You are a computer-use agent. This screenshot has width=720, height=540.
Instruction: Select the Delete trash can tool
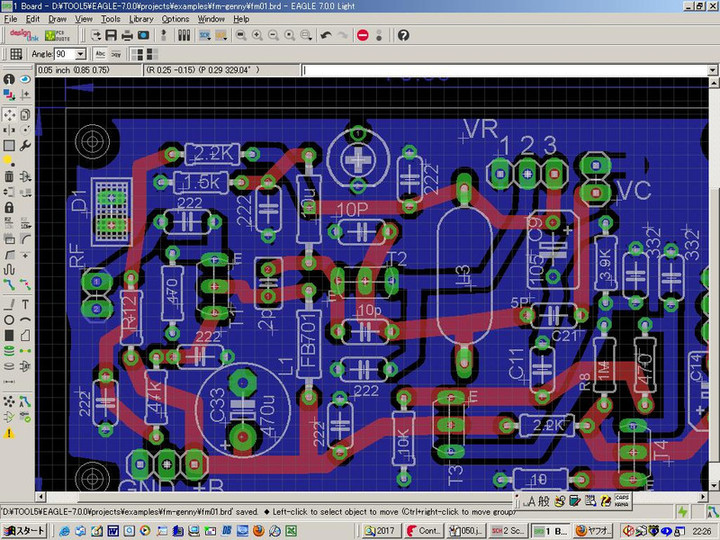[x=9, y=177]
